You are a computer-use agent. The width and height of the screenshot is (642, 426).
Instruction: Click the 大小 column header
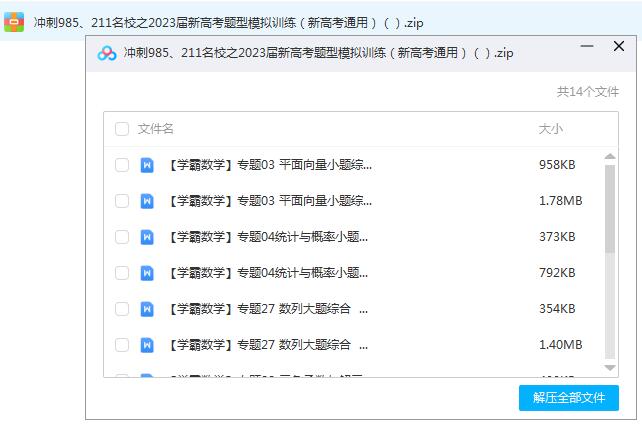click(x=550, y=129)
